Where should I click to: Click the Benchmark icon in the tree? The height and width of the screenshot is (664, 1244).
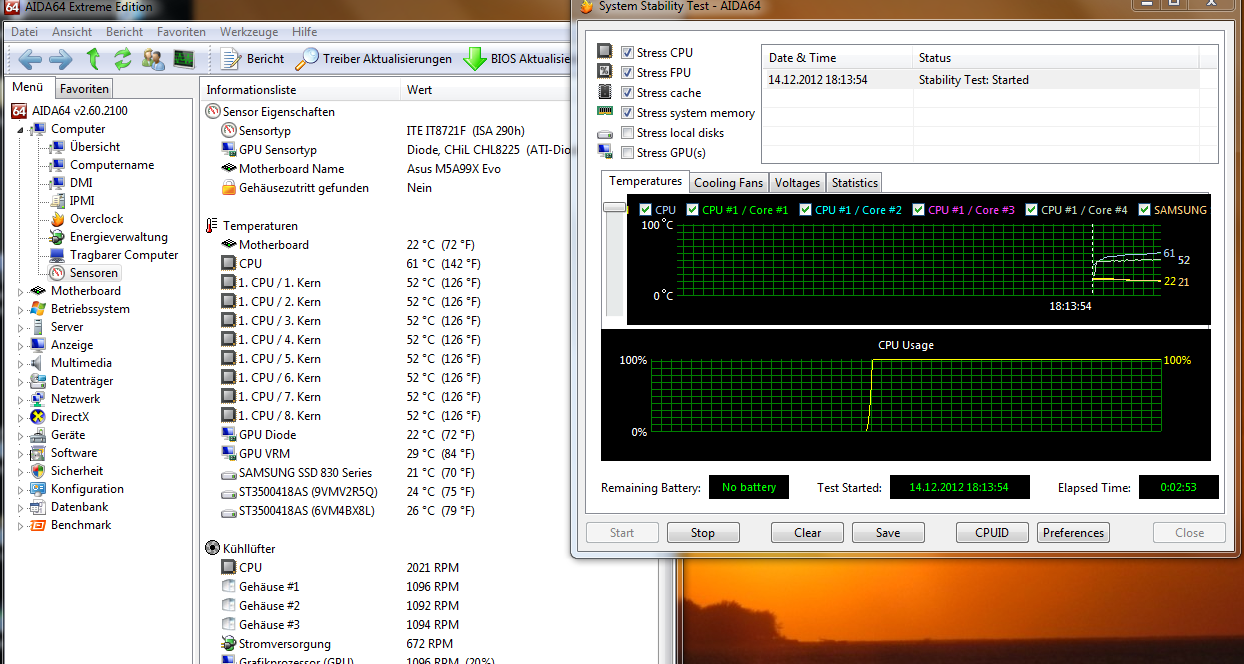pos(39,525)
